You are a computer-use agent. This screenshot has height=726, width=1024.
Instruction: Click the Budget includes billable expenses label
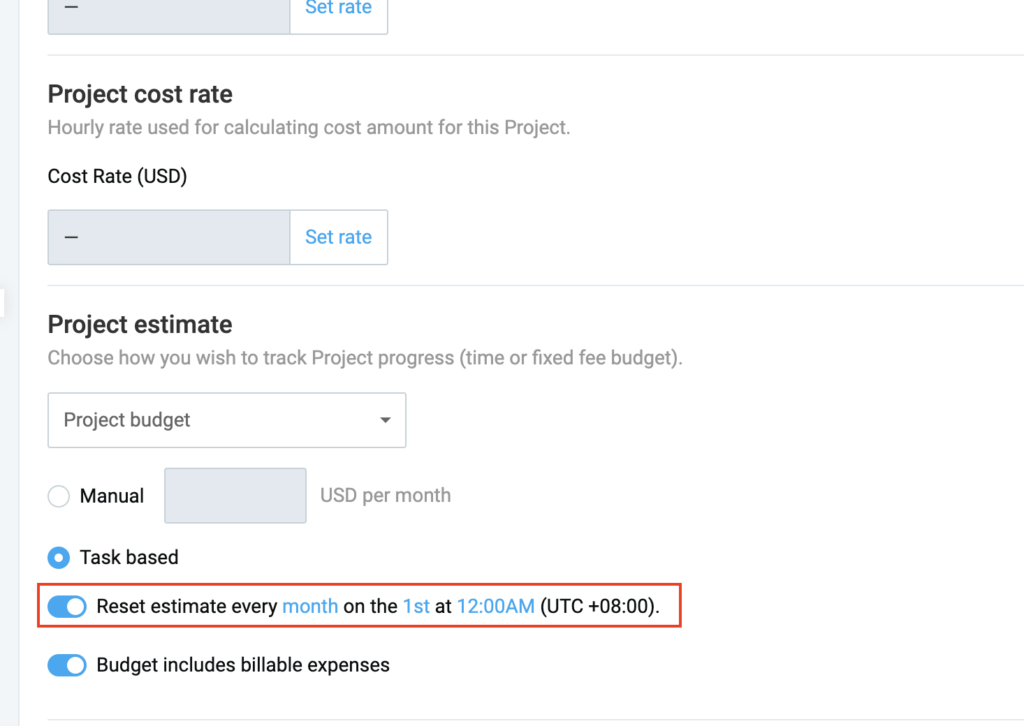coord(243,665)
